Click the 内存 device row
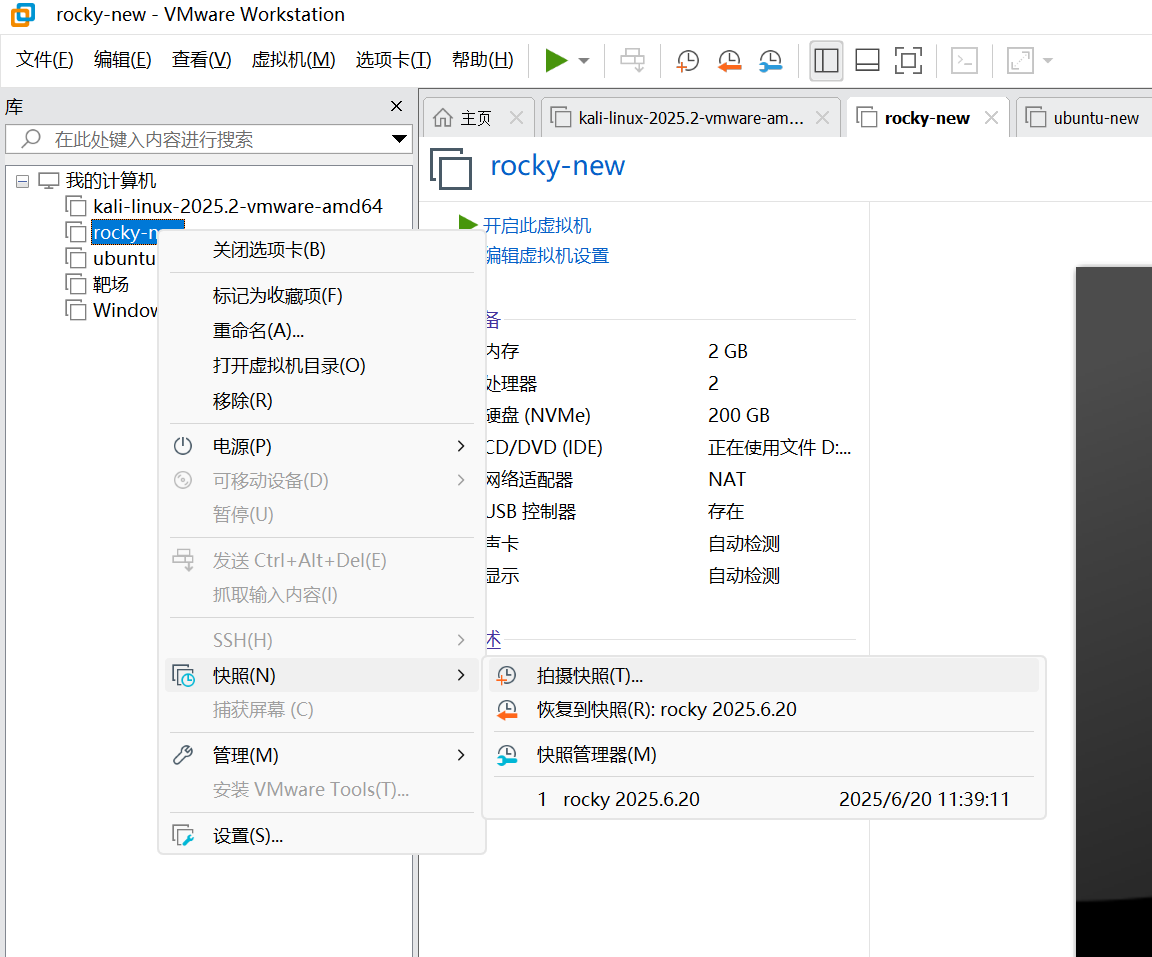Image resolution: width=1152 pixels, height=957 pixels. click(669, 351)
